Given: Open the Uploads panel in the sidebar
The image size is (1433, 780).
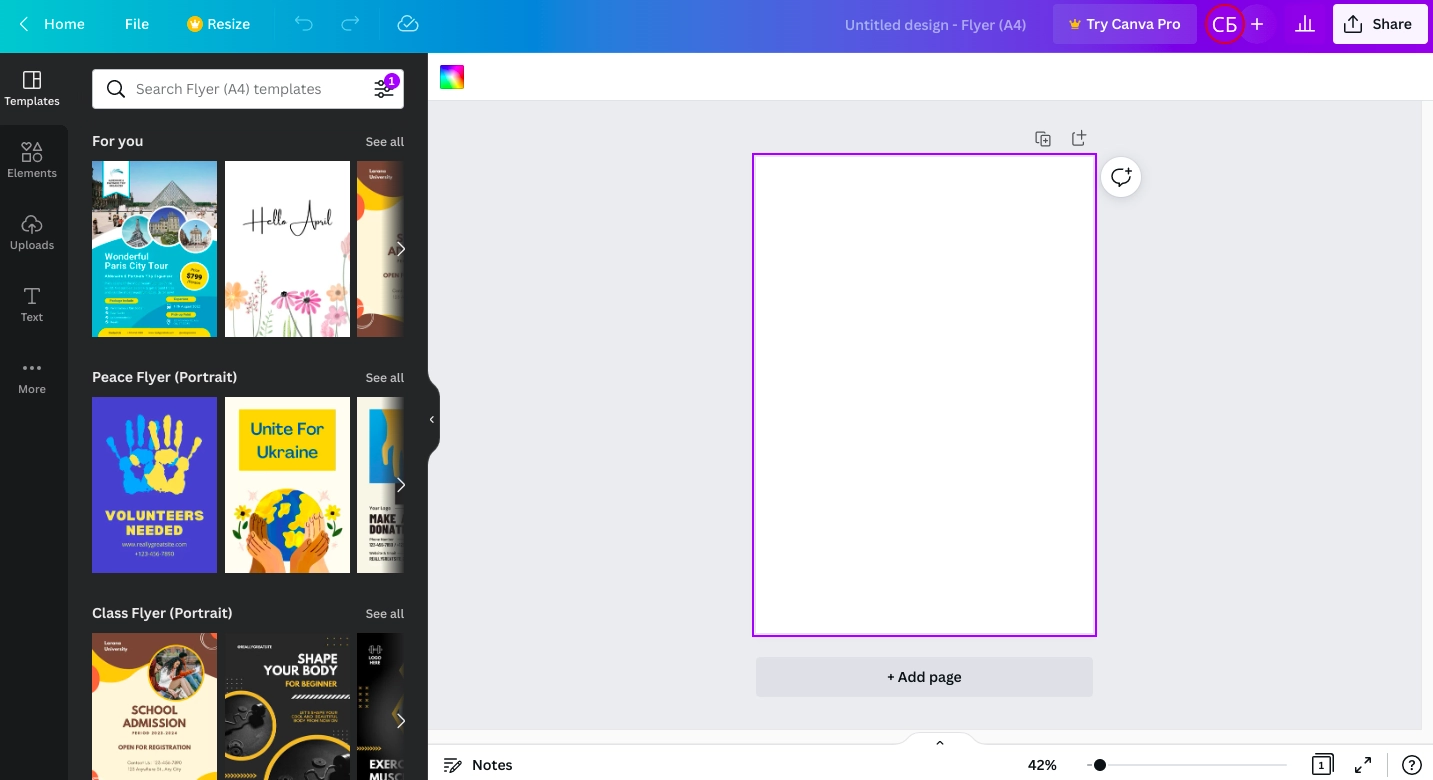Looking at the screenshot, I should click(x=32, y=232).
